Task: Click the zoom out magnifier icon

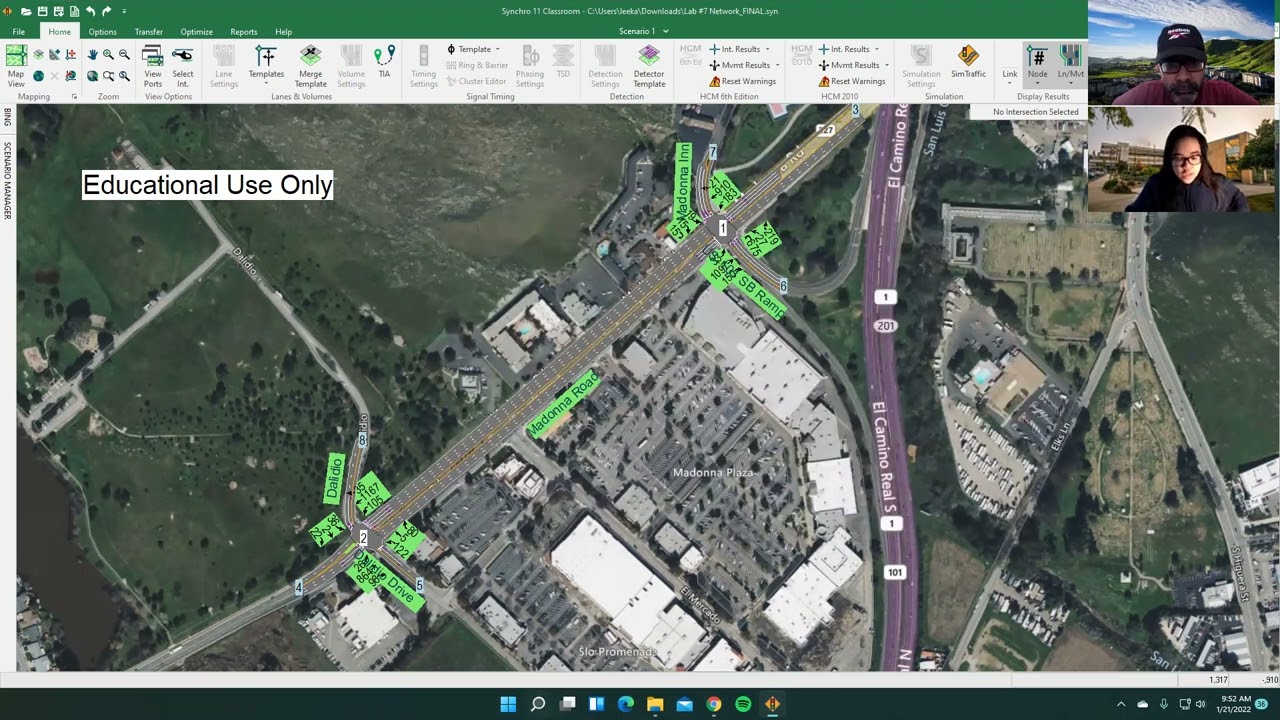Action: tap(124, 55)
